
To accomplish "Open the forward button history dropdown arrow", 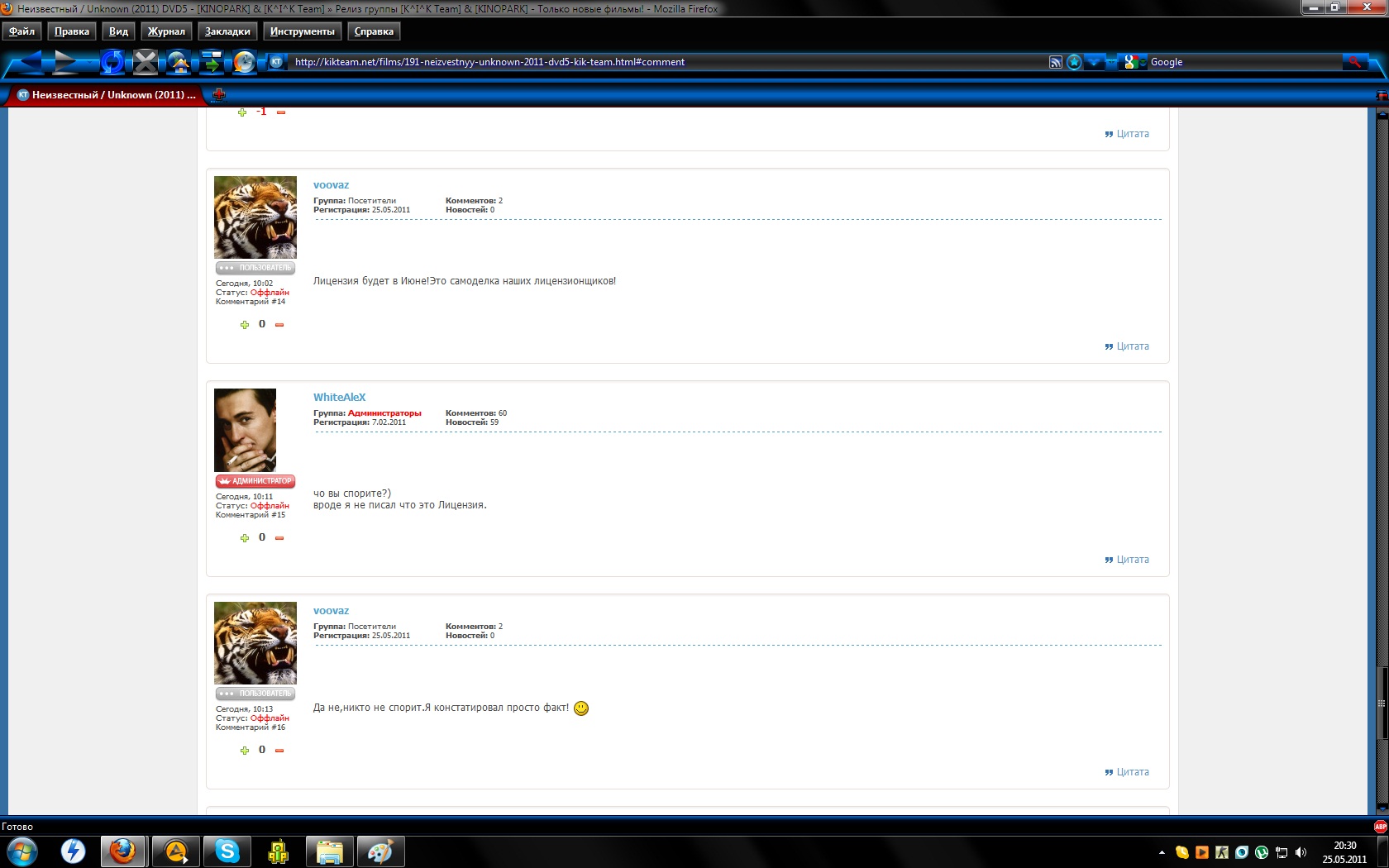I will (x=91, y=62).
